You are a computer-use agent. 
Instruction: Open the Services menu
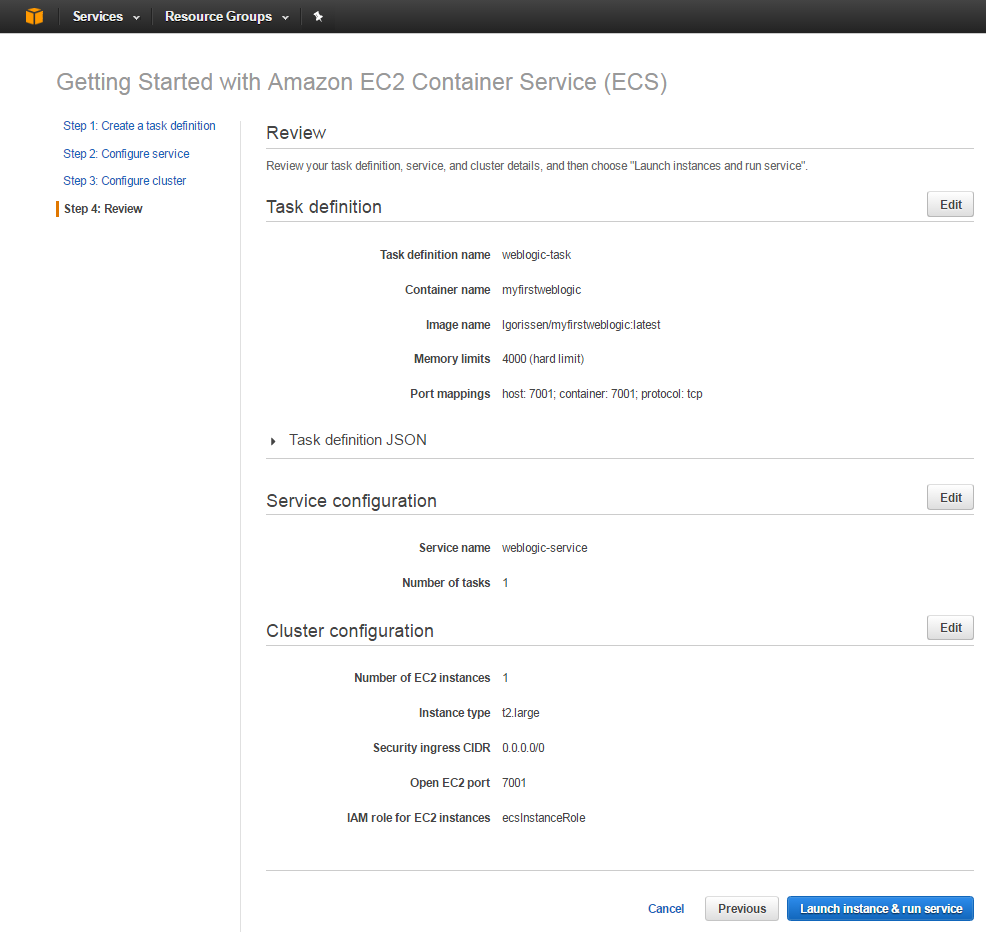coord(105,16)
